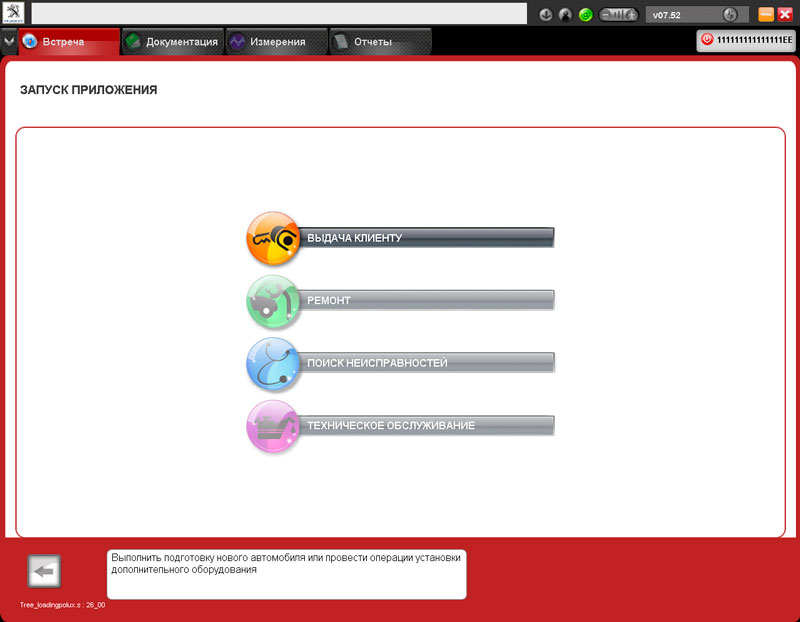Click the green Ремонт car repair icon
The height and width of the screenshot is (622, 800).
[272, 301]
